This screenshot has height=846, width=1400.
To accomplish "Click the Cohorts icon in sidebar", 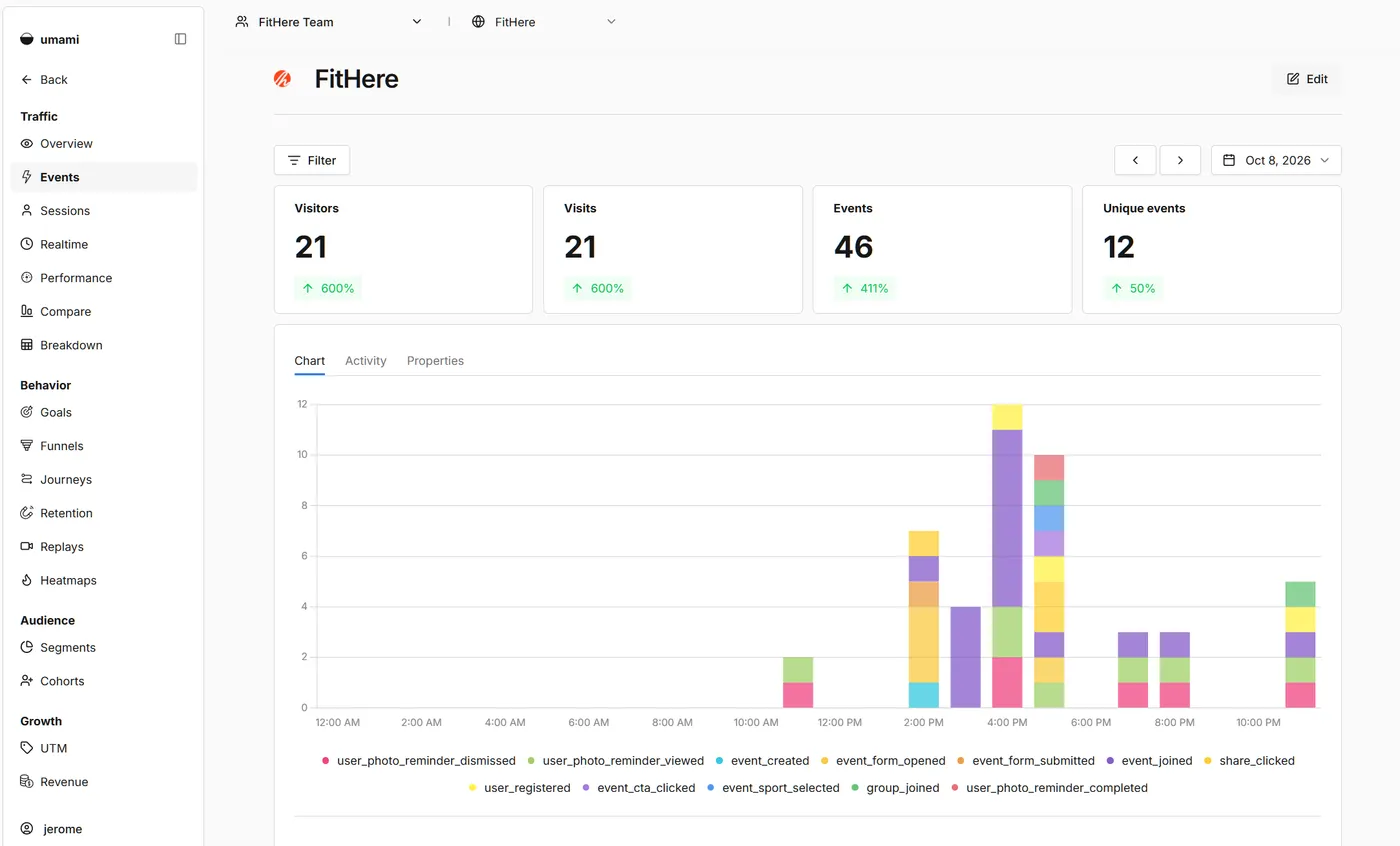I will 27,681.
